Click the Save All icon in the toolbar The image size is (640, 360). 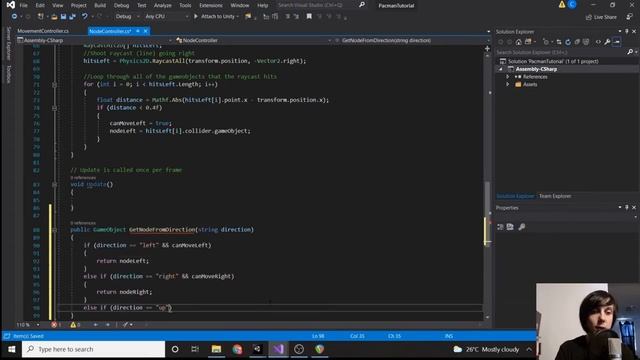coord(72,16)
